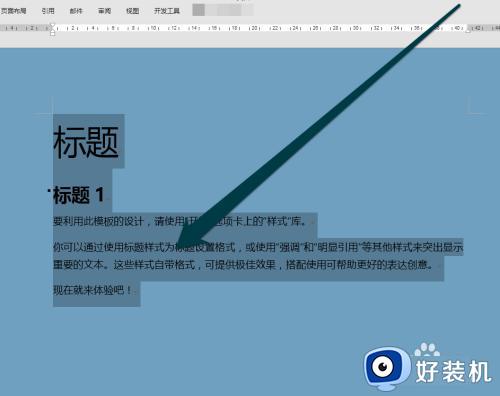
Task: Click the line starting with 重要的文本
Action: pos(243,265)
